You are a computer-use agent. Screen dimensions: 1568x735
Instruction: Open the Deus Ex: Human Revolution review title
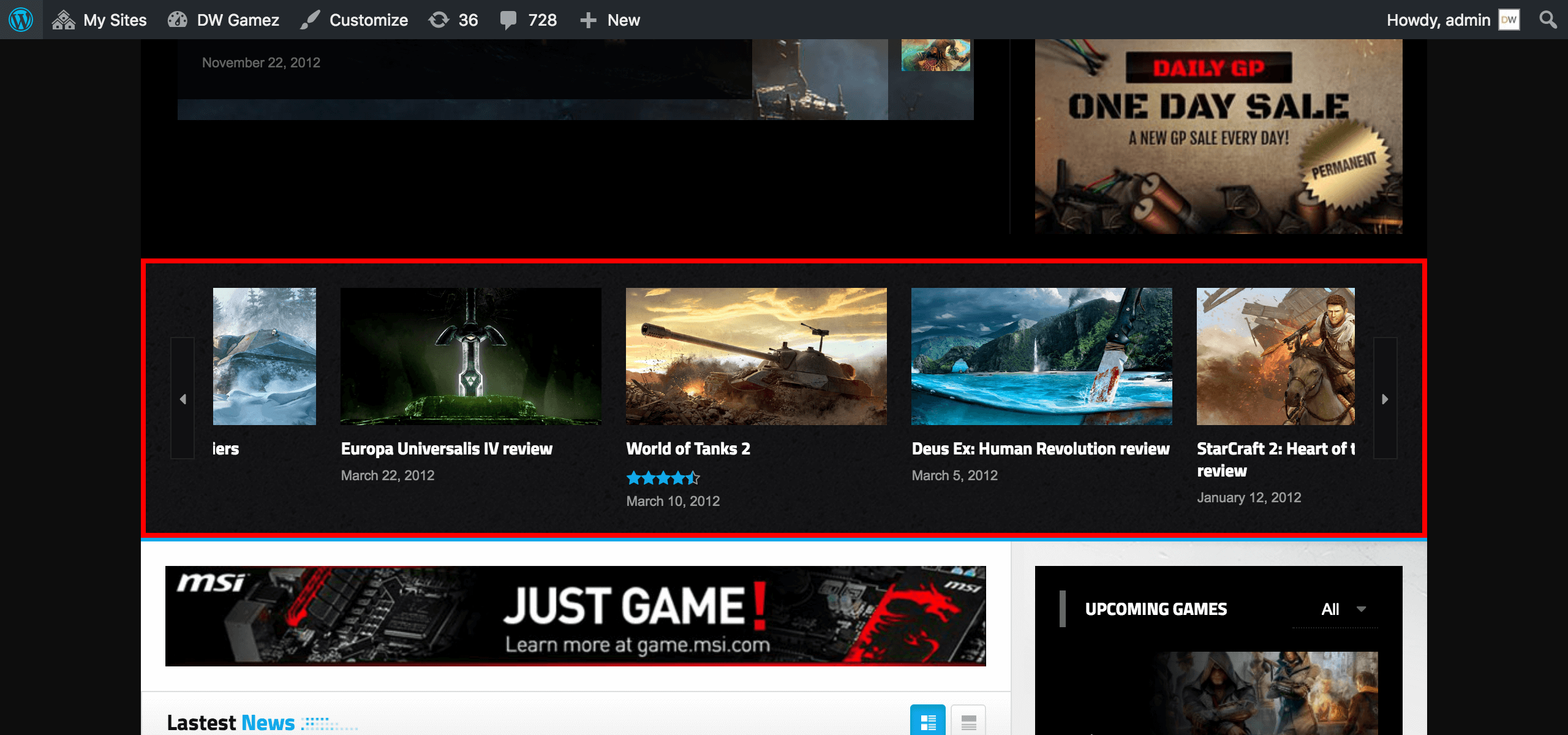click(1041, 448)
